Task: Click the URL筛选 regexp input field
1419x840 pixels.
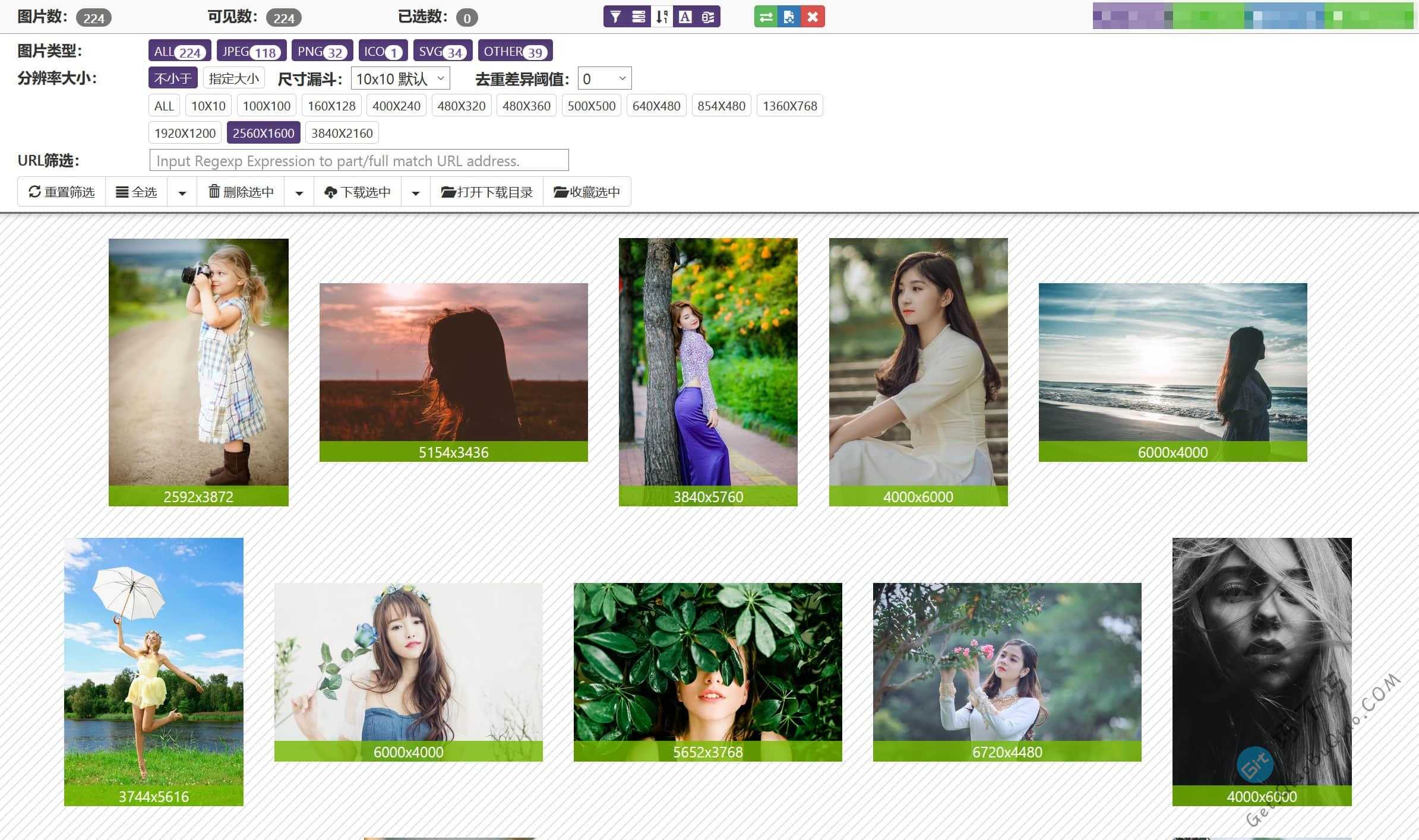Action: point(359,160)
